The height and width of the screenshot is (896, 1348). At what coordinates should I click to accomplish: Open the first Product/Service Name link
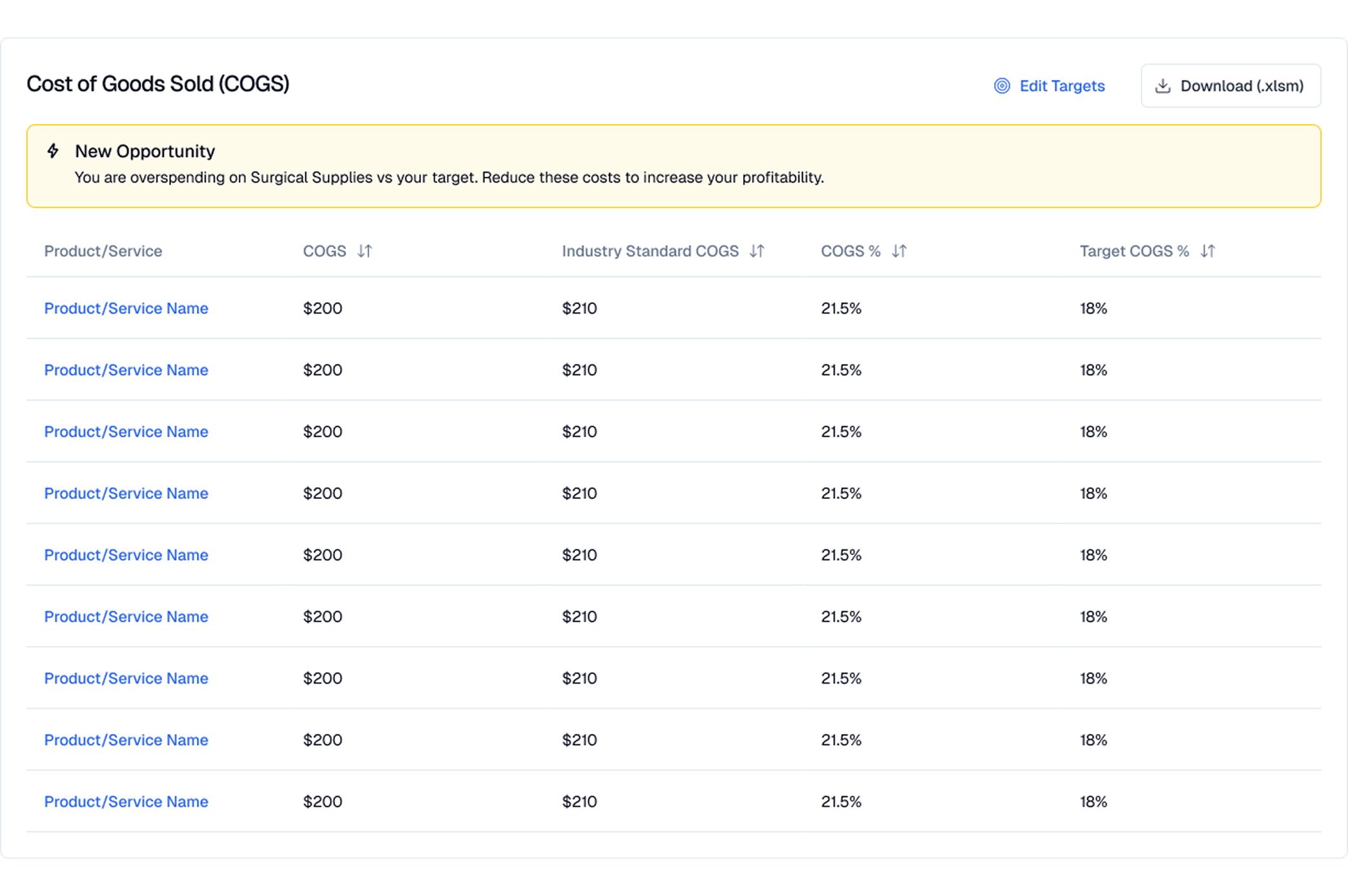click(x=126, y=308)
